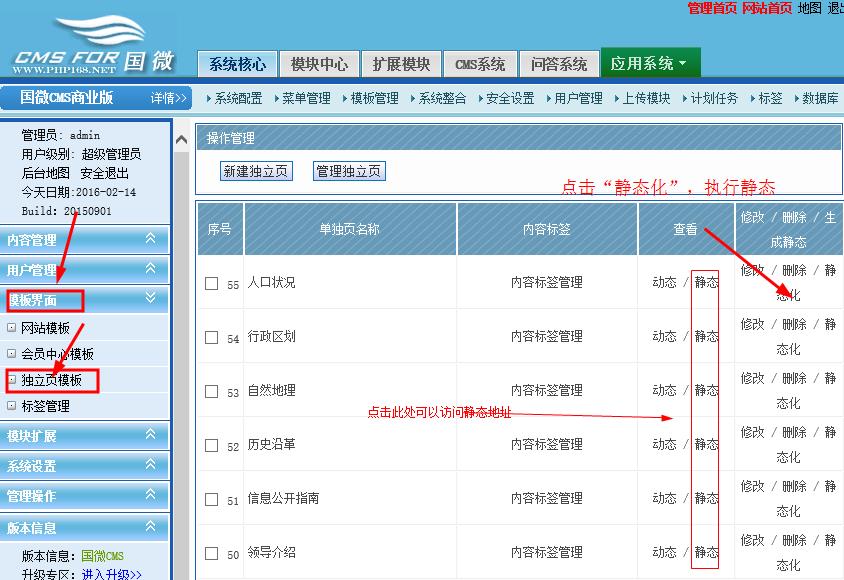The image size is (844, 580).
Task: Click the 详情>> link in header
Action: [169, 98]
